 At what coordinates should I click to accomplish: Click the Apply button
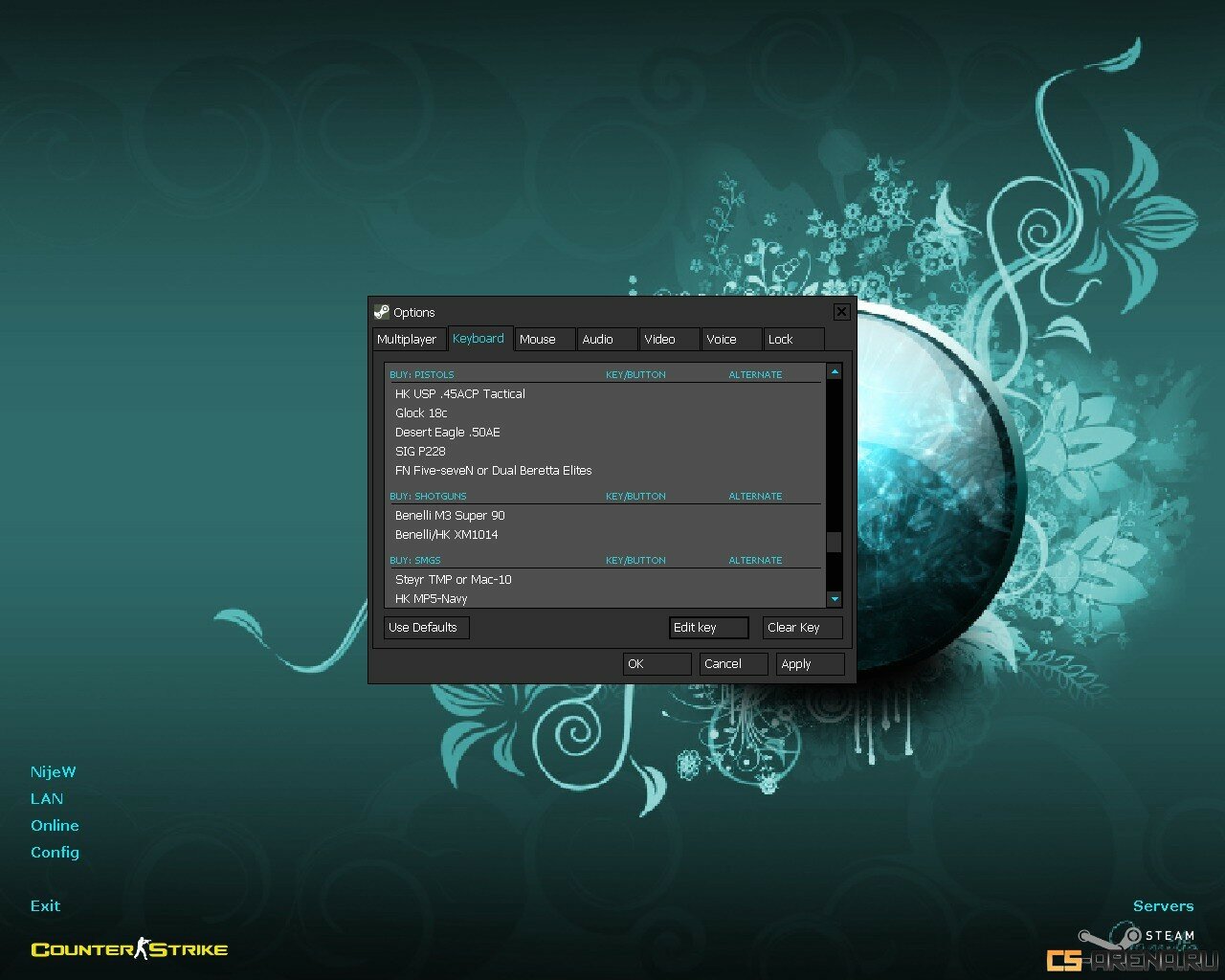(x=810, y=664)
